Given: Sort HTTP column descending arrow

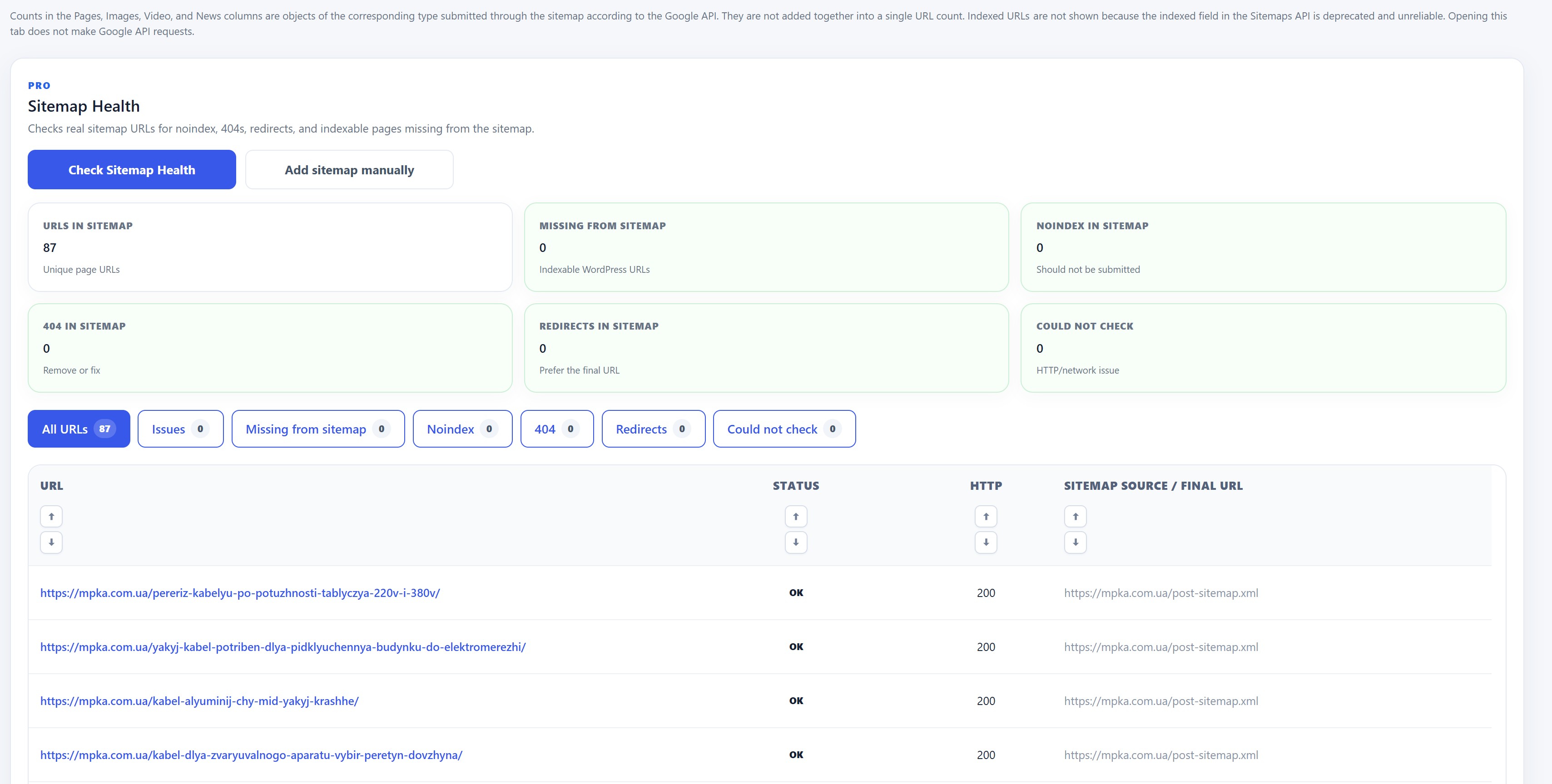Looking at the screenshot, I should [986, 542].
